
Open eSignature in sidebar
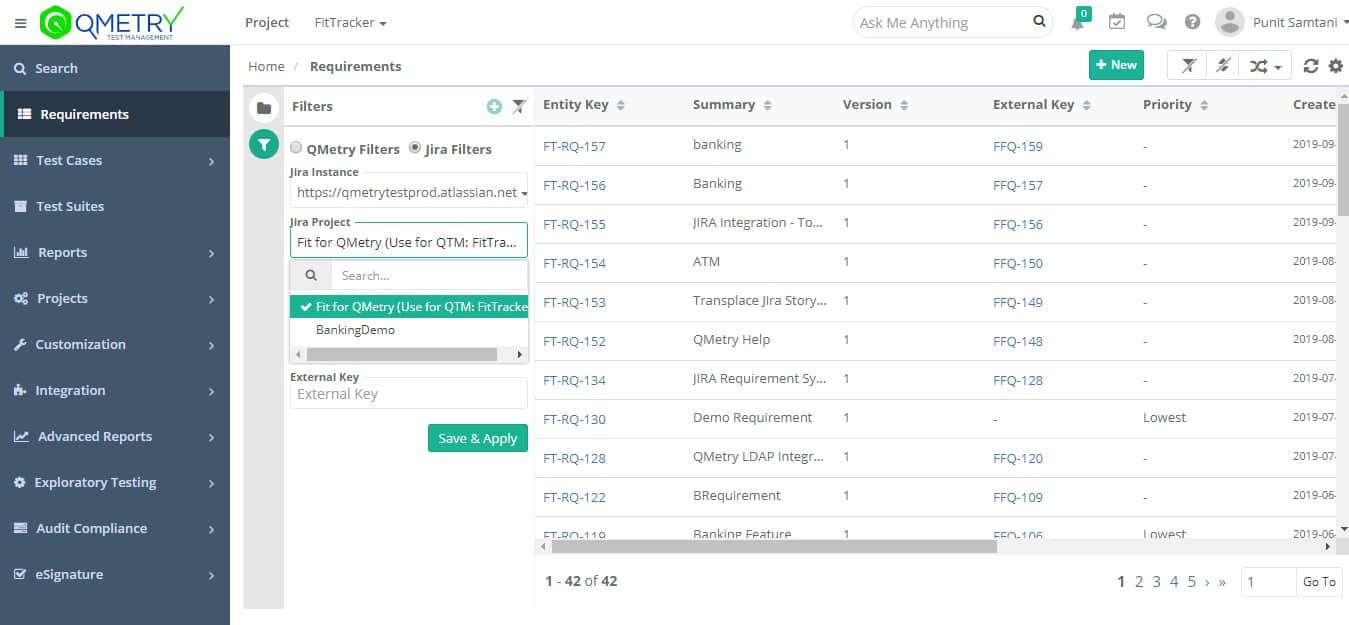pos(115,574)
